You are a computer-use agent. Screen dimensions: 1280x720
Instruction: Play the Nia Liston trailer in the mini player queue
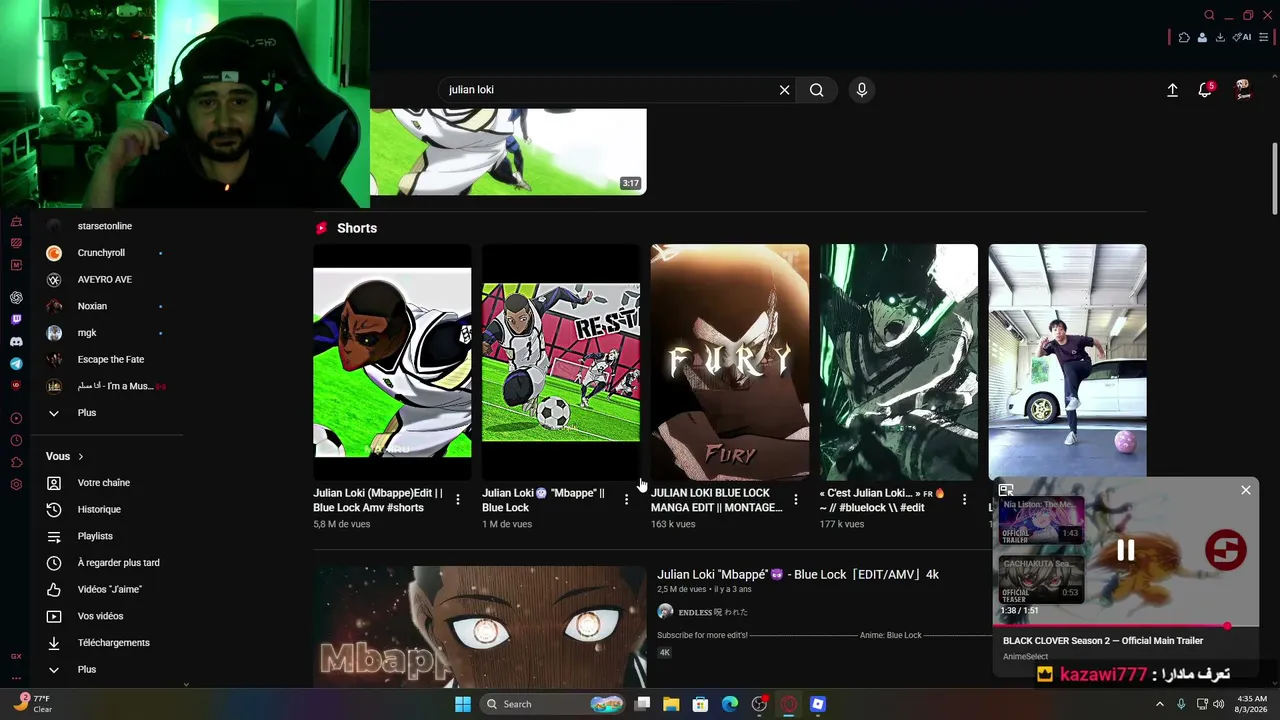click(x=1041, y=520)
